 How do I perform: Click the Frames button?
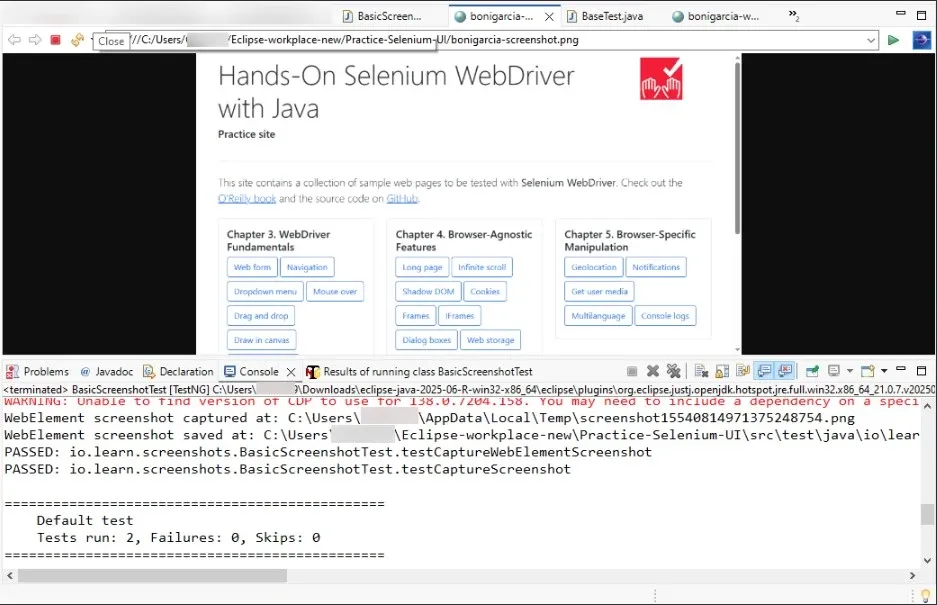[415, 315]
